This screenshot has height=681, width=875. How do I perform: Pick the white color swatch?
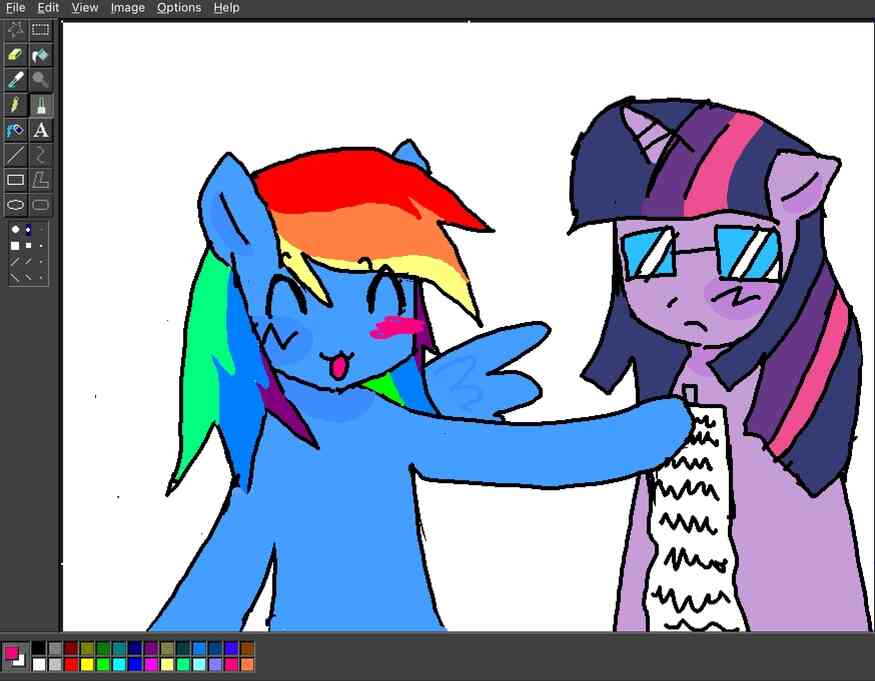pyautogui.click(x=39, y=664)
